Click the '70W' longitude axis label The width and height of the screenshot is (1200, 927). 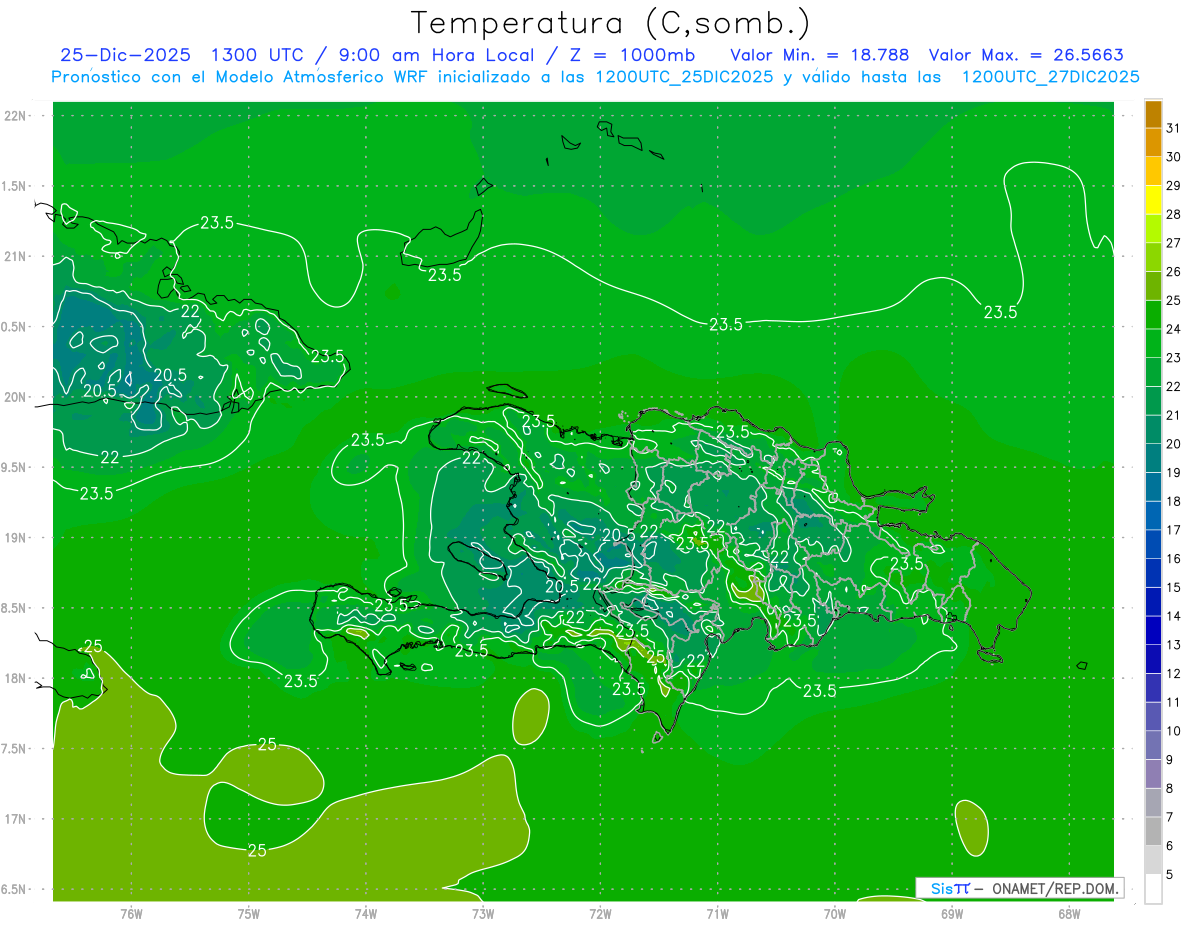[835, 913]
